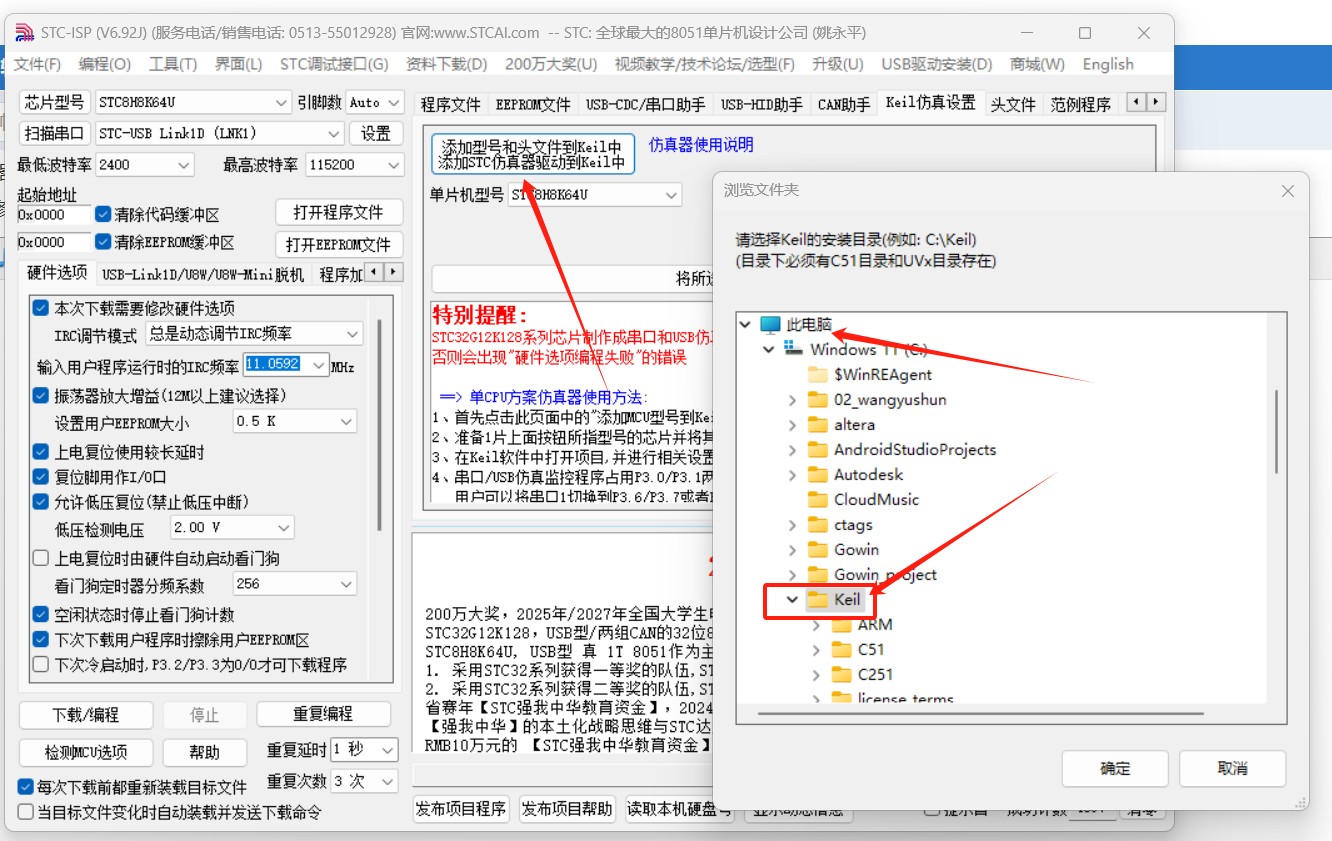Image resolution: width=1332 pixels, height=841 pixels.
Task: Toggle 清除EEPROM缓冲区 checkbox
Action: click(103, 242)
